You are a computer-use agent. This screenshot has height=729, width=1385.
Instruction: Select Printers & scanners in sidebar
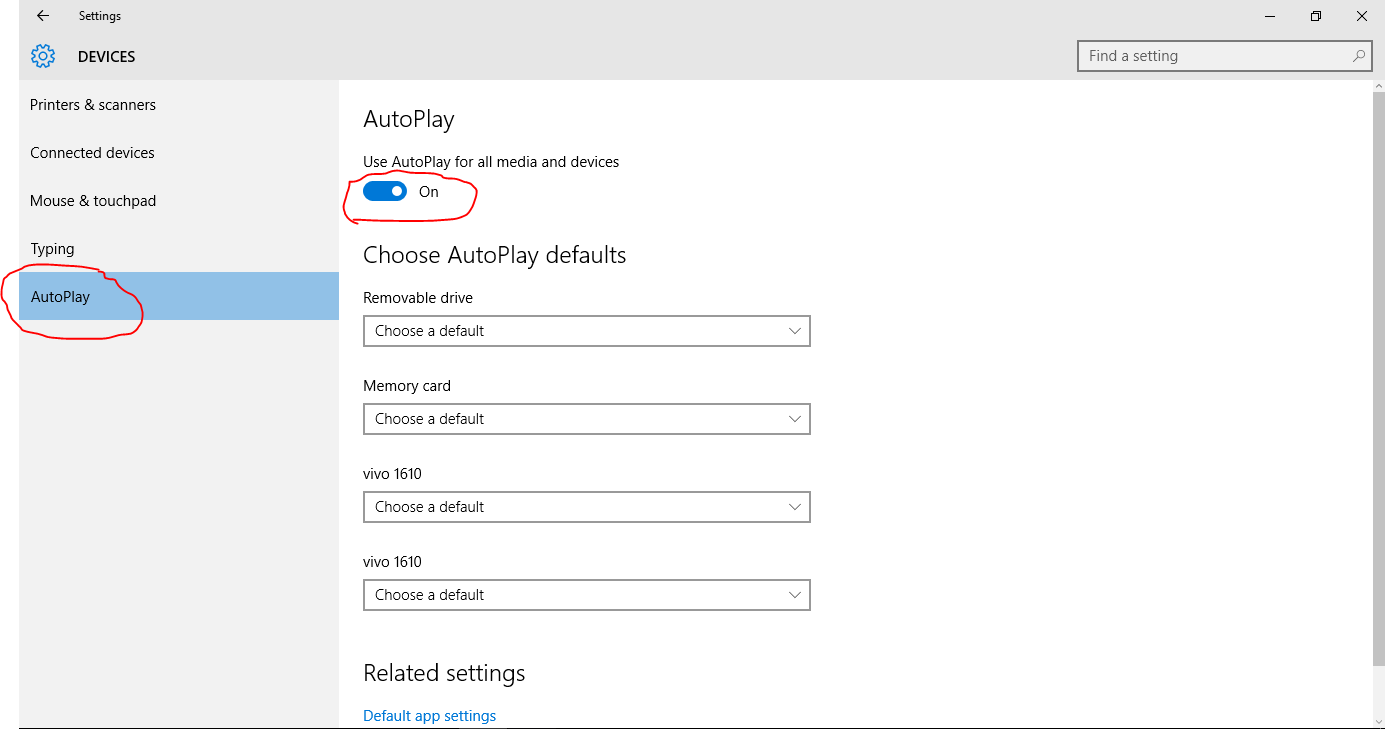point(93,104)
